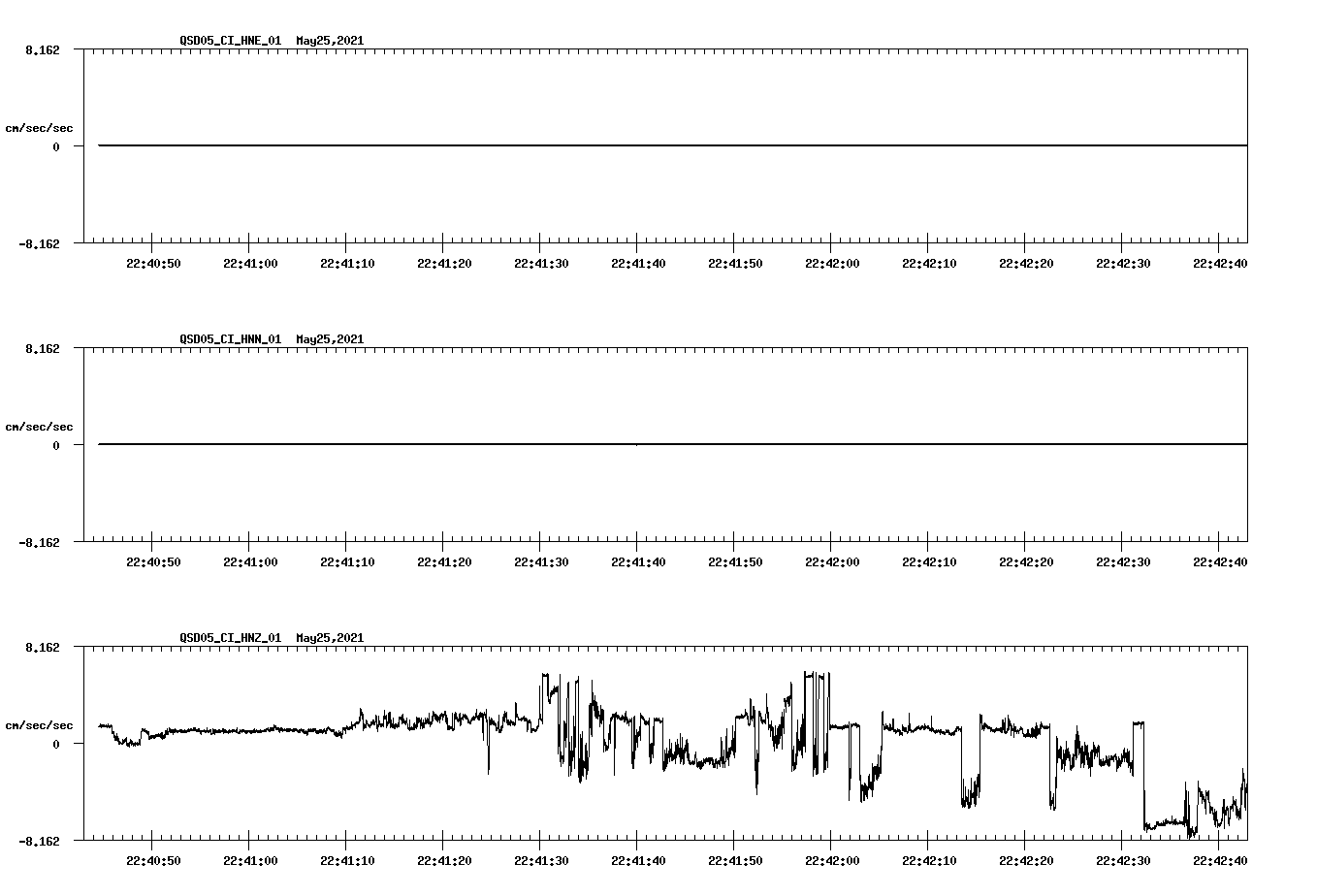Click the 22:40:50 tick label under the top plot
1317x896 pixels.
pos(152,261)
